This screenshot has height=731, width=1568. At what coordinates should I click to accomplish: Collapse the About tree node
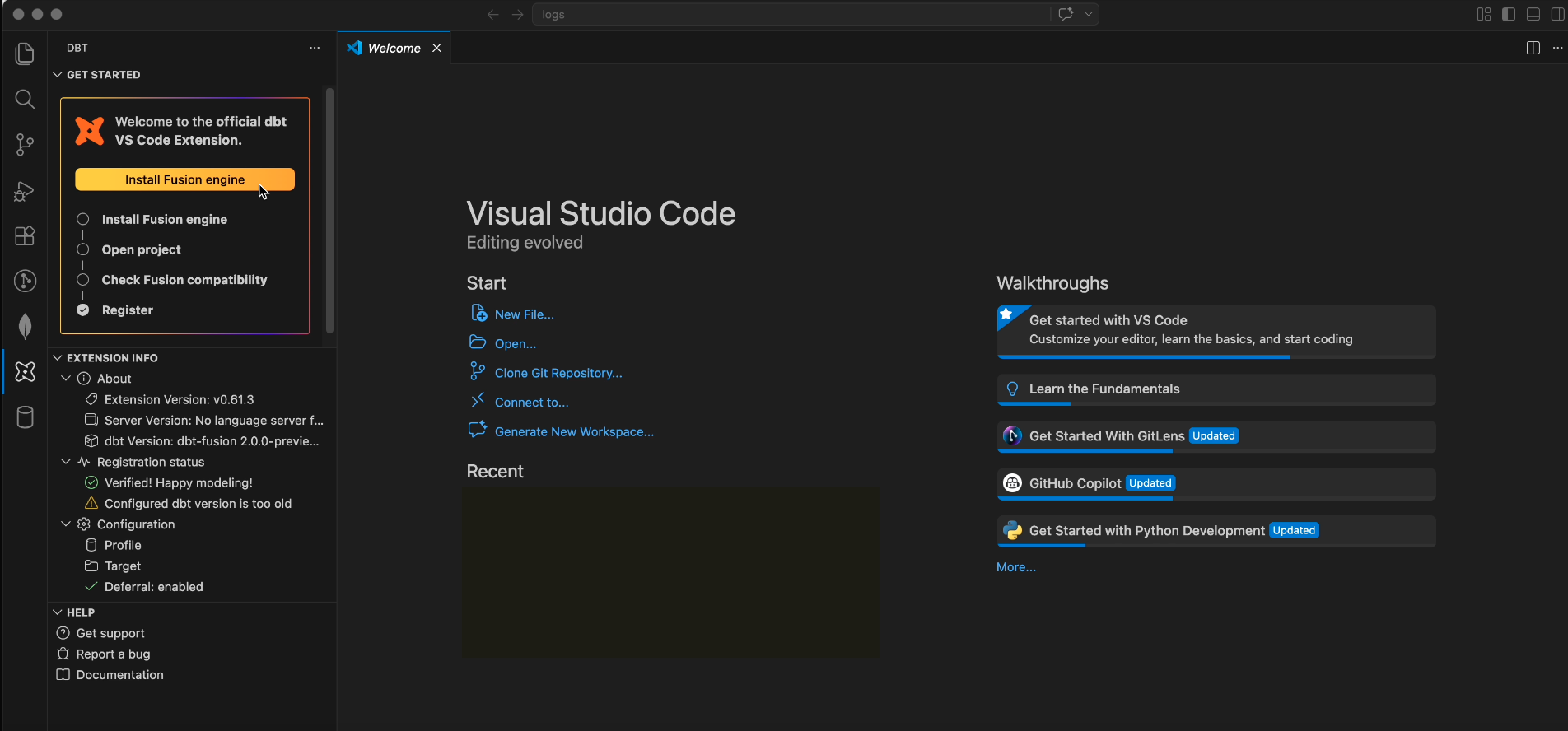[66, 379]
